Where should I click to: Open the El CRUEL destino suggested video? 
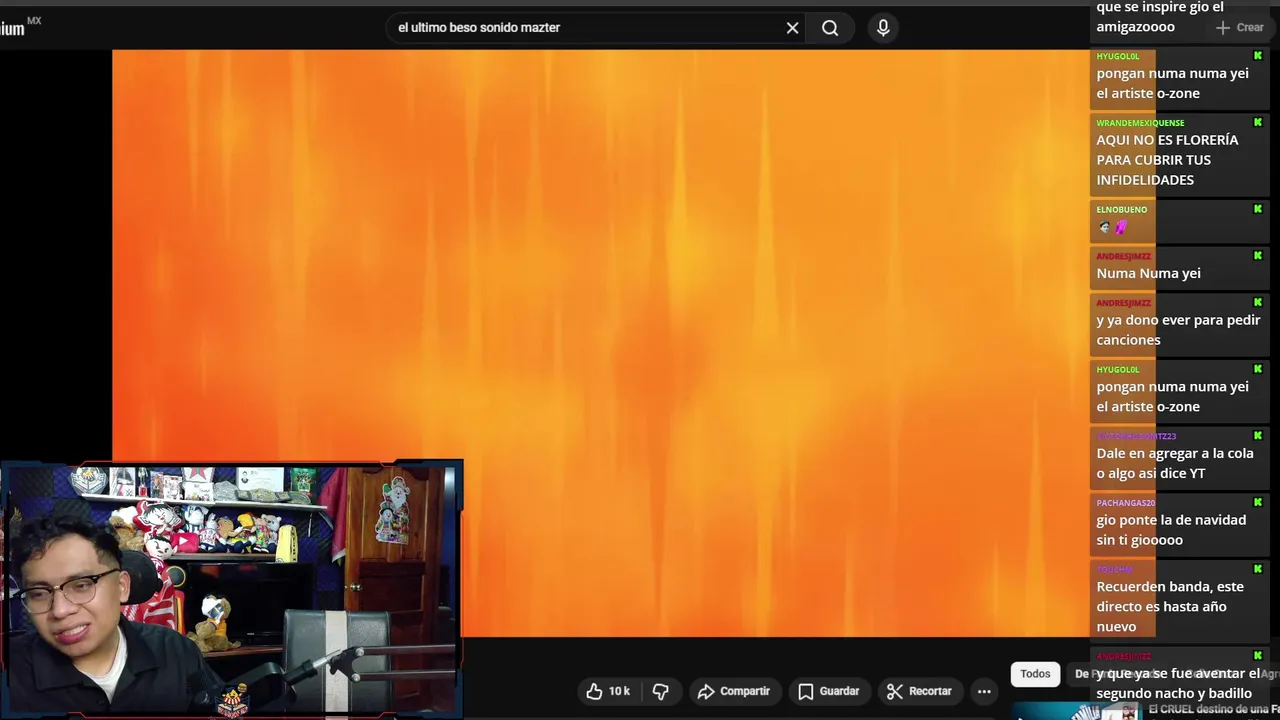[1214, 709]
